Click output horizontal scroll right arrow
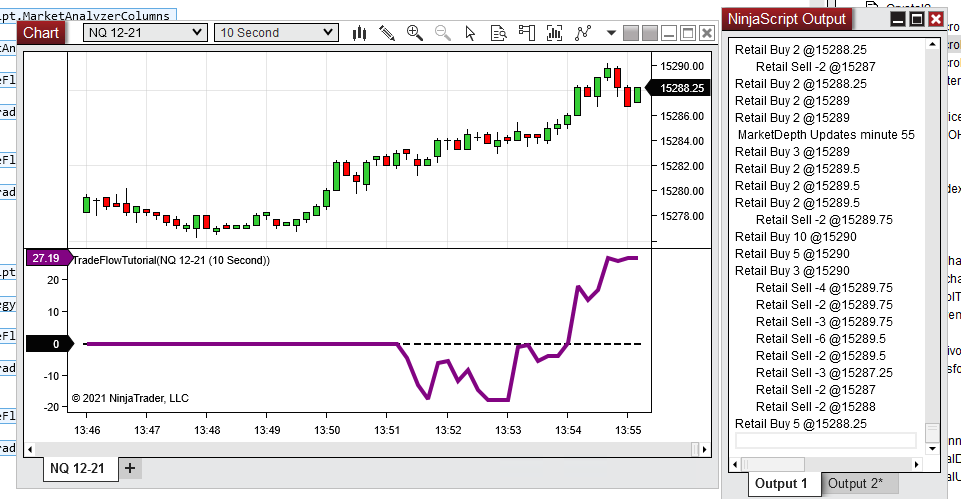Screen dimensions: 961x499 click(917, 464)
